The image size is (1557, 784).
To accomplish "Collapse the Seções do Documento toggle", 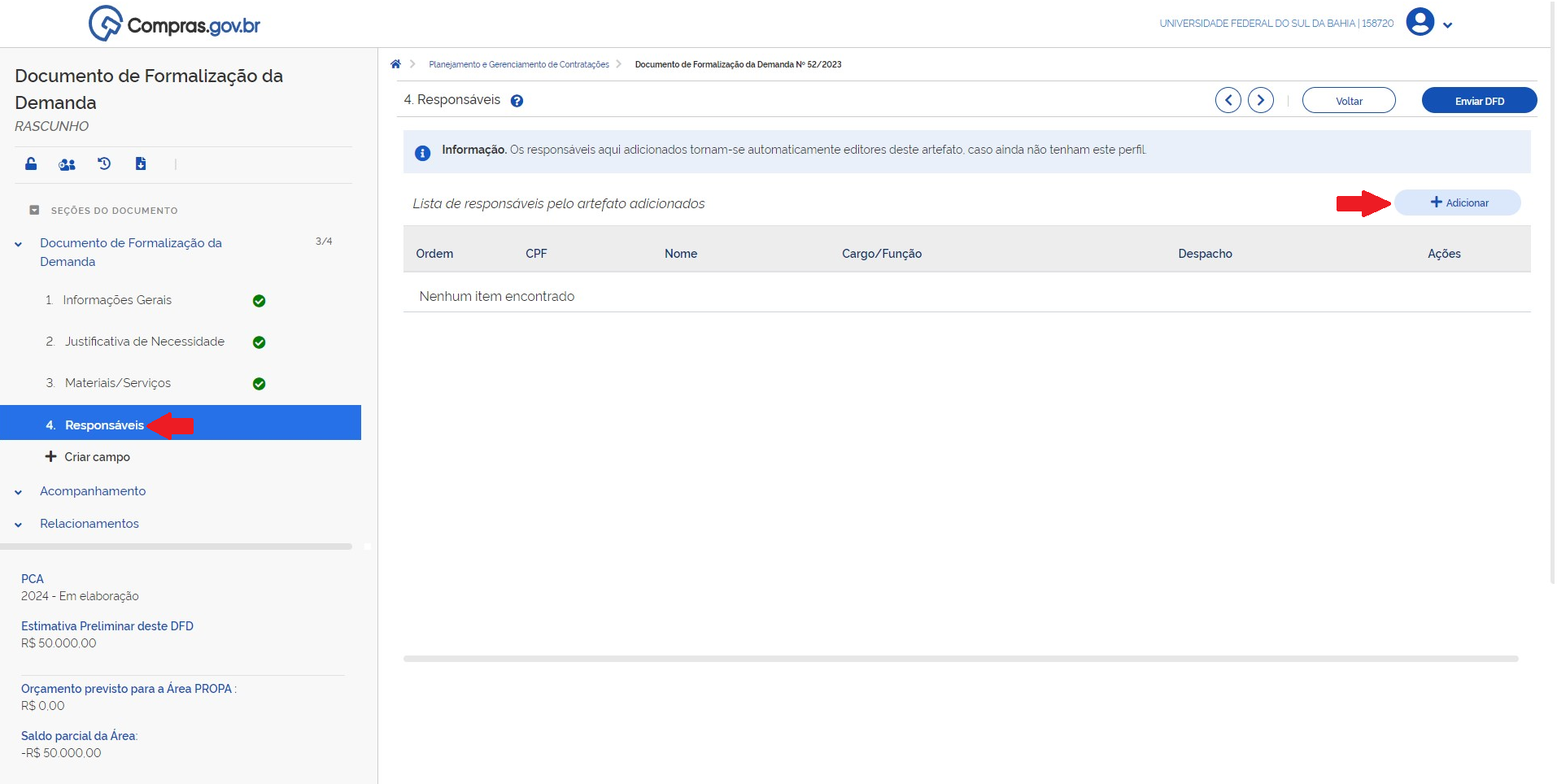I will click(34, 210).
